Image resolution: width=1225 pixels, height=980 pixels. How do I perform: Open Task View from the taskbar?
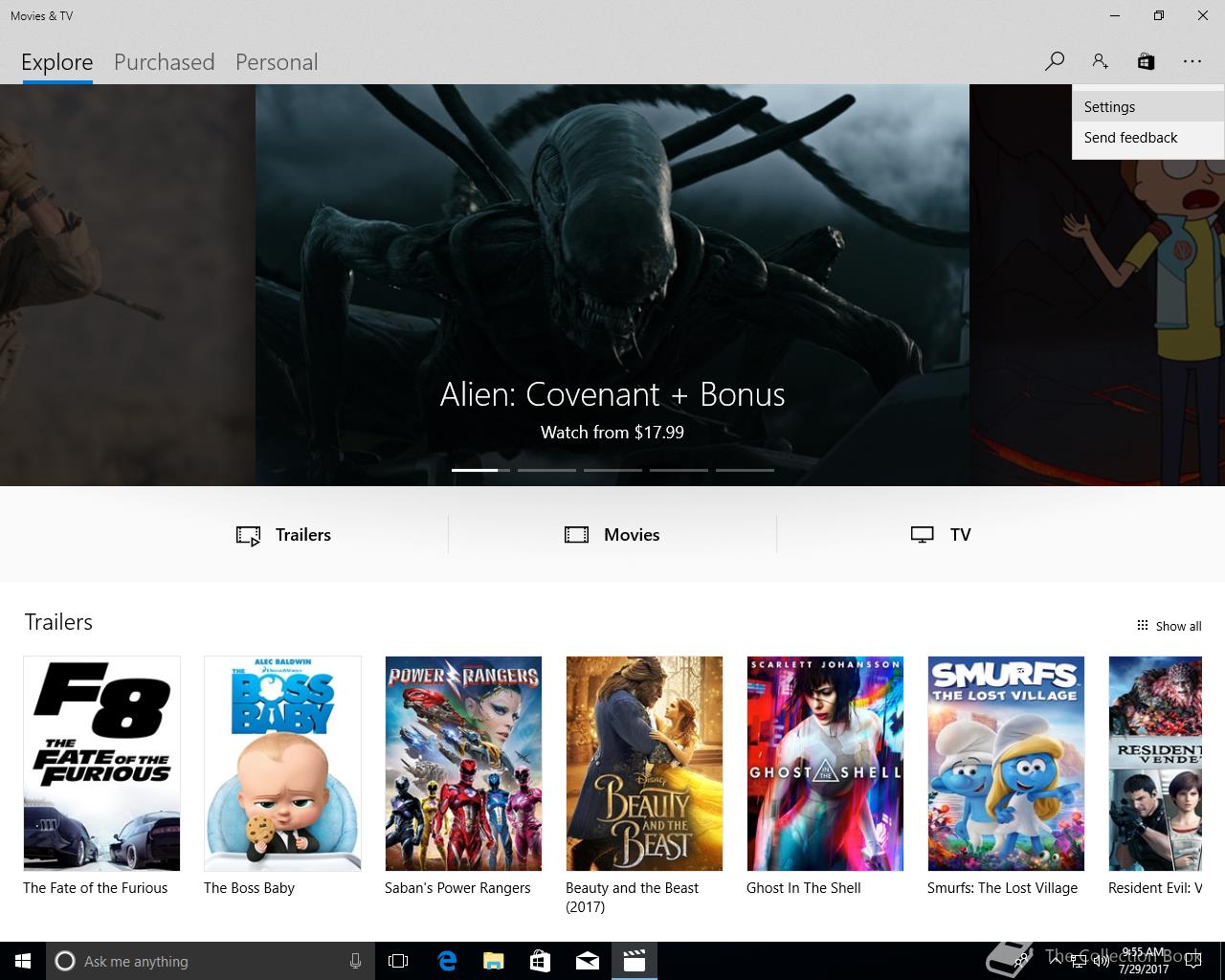[x=398, y=961]
